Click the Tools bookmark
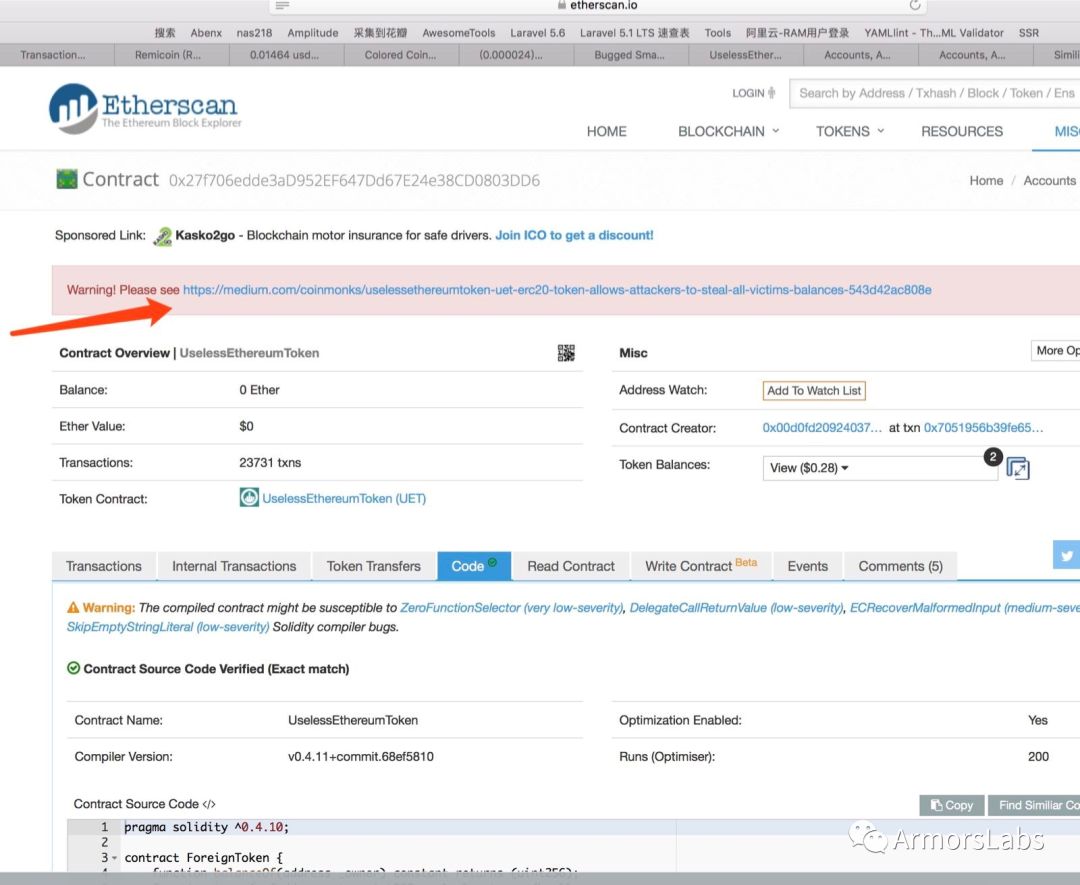Screen dimensions: 1080x885 [x=718, y=33]
